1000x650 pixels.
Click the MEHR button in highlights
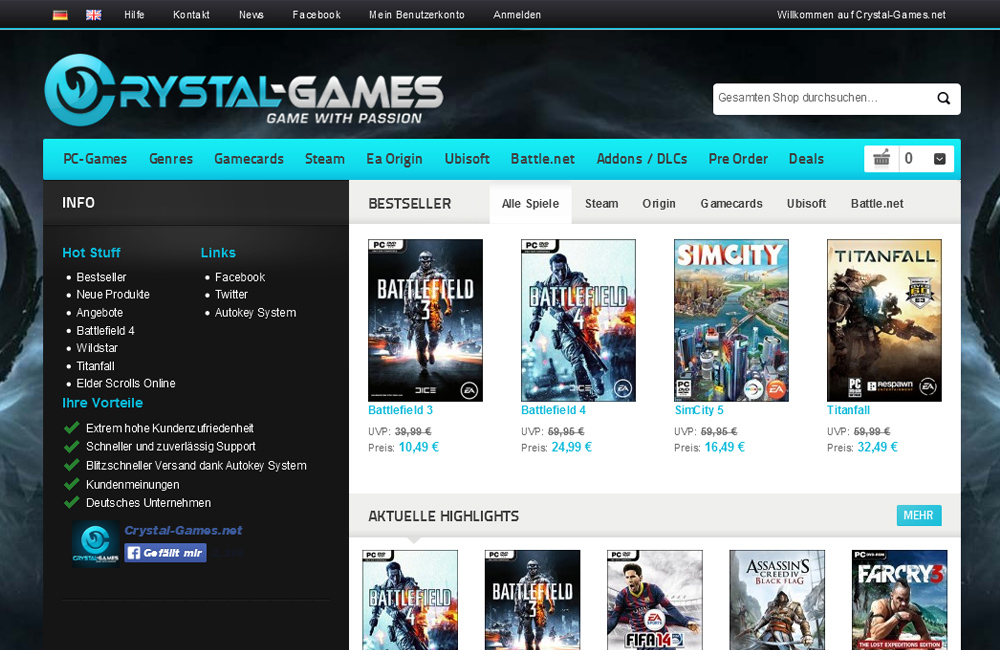tap(918, 515)
